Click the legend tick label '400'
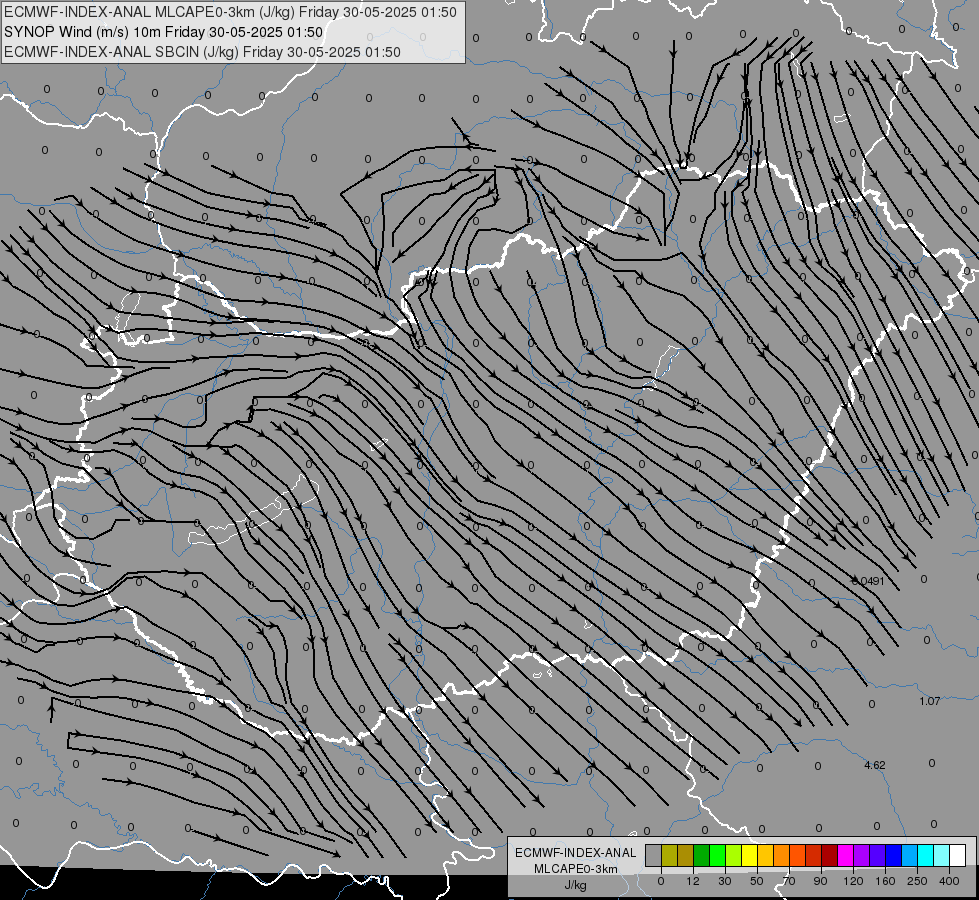This screenshot has width=979, height=900. 949,881
